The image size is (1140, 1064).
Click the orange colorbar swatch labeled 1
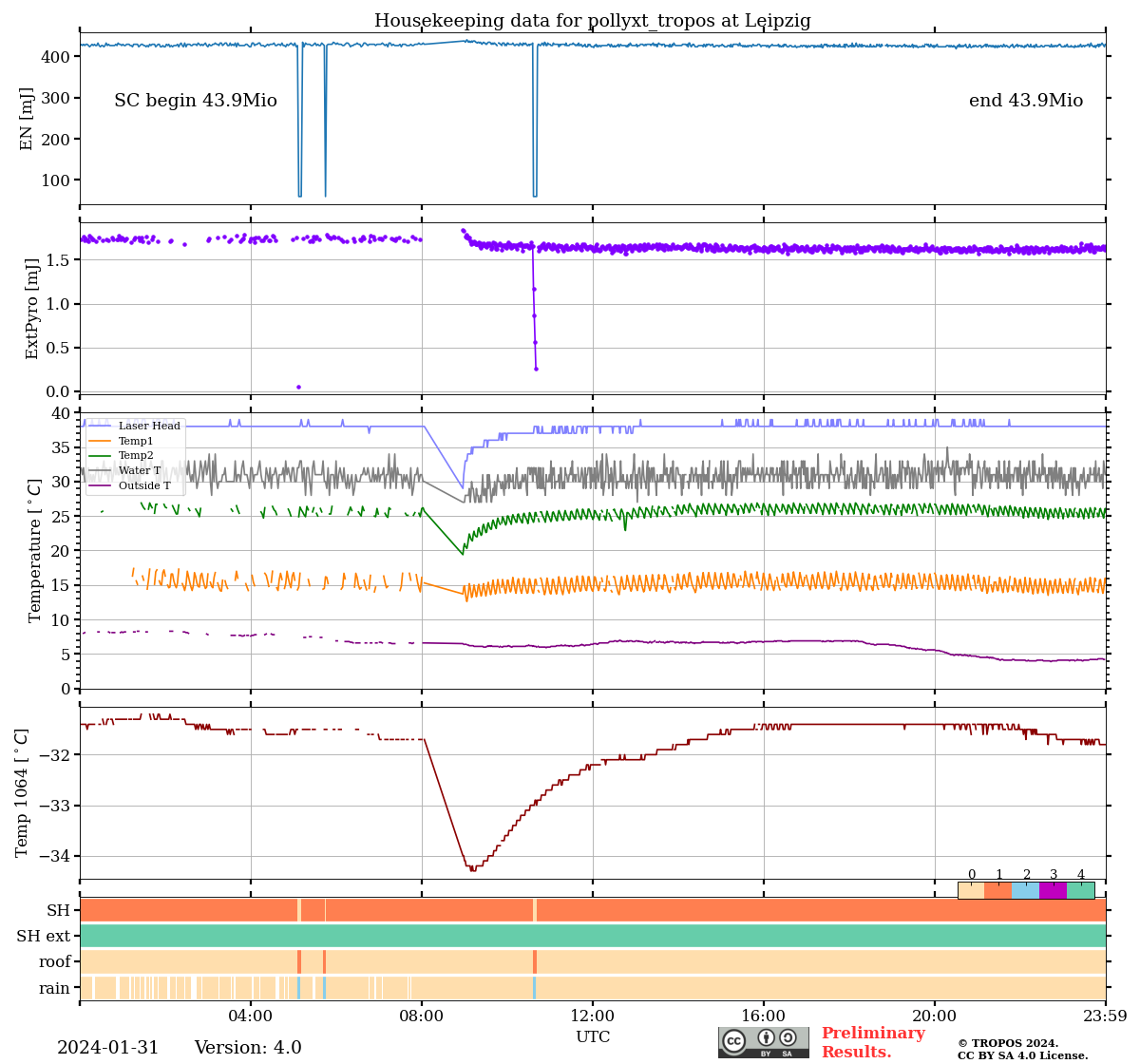pos(998,891)
